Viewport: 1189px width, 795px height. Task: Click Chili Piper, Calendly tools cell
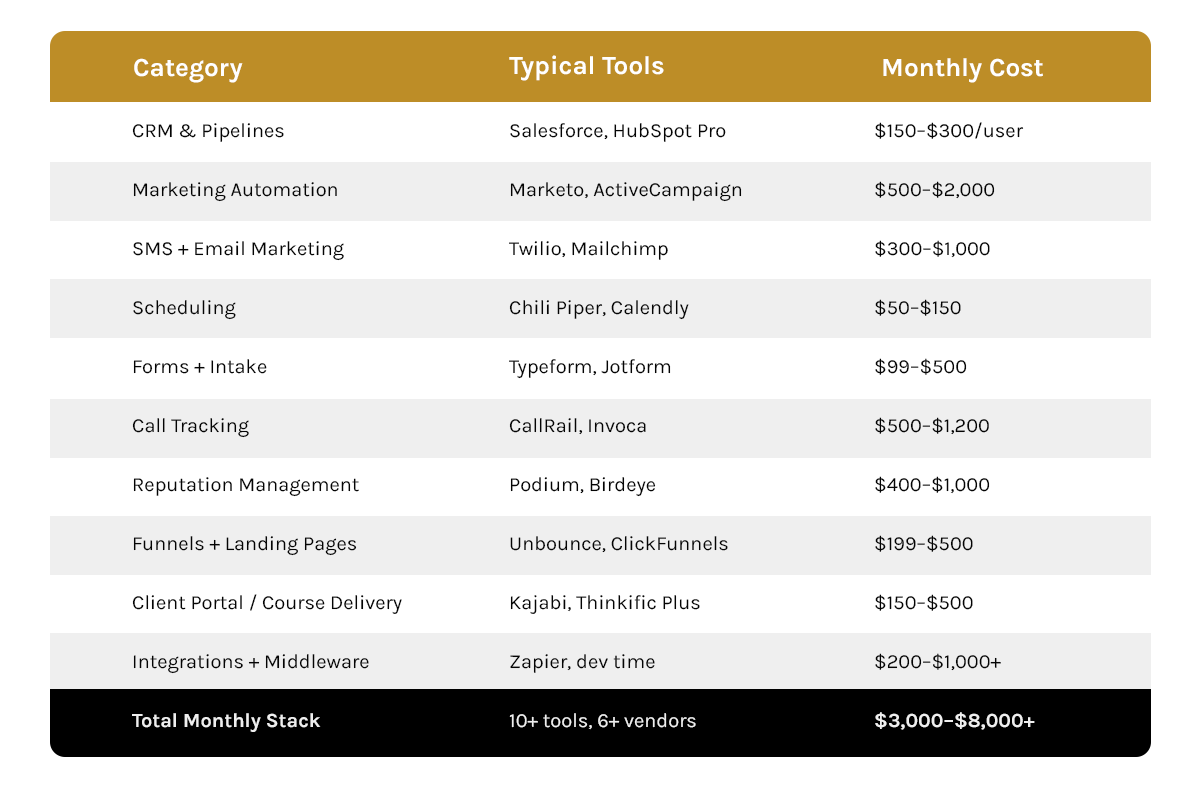coord(599,308)
